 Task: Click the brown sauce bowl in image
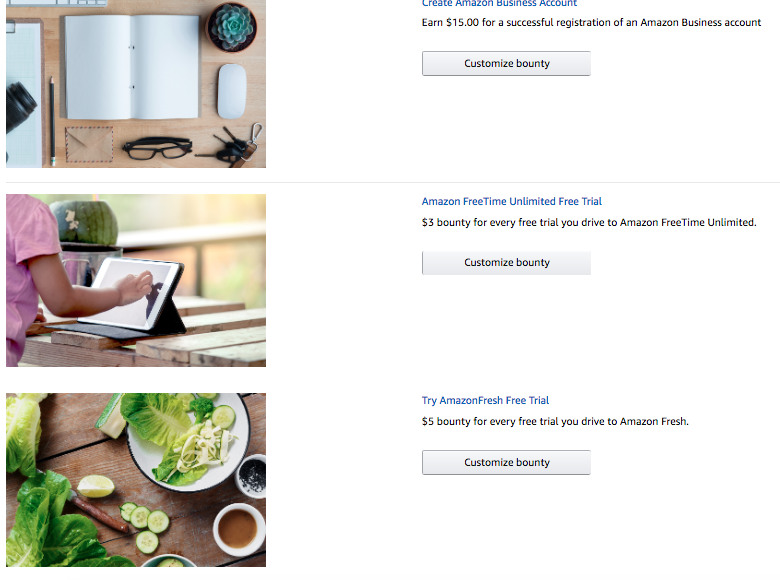[238, 530]
